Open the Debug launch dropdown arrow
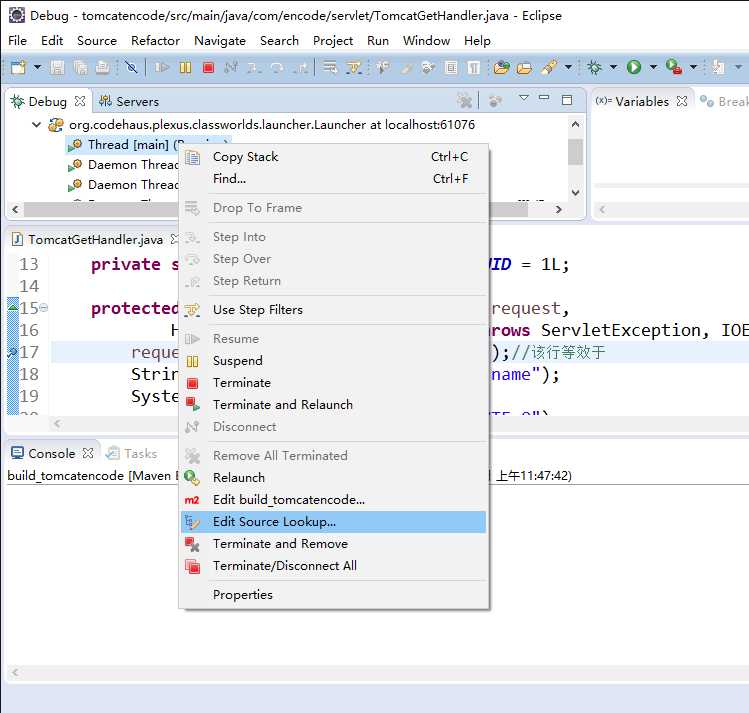Screen dimensions: 749x713 point(613,67)
